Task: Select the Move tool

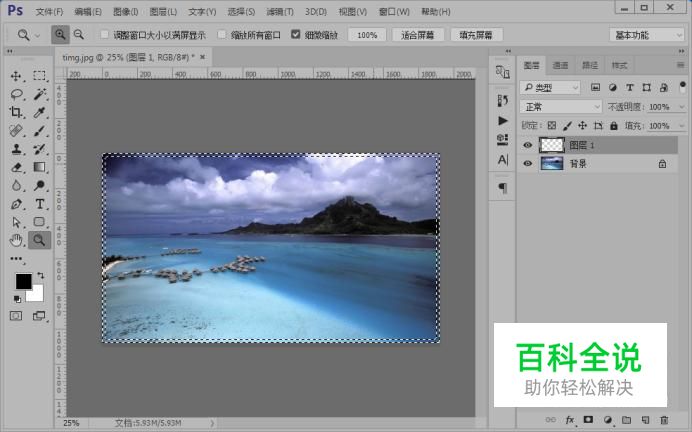Action: click(x=16, y=76)
